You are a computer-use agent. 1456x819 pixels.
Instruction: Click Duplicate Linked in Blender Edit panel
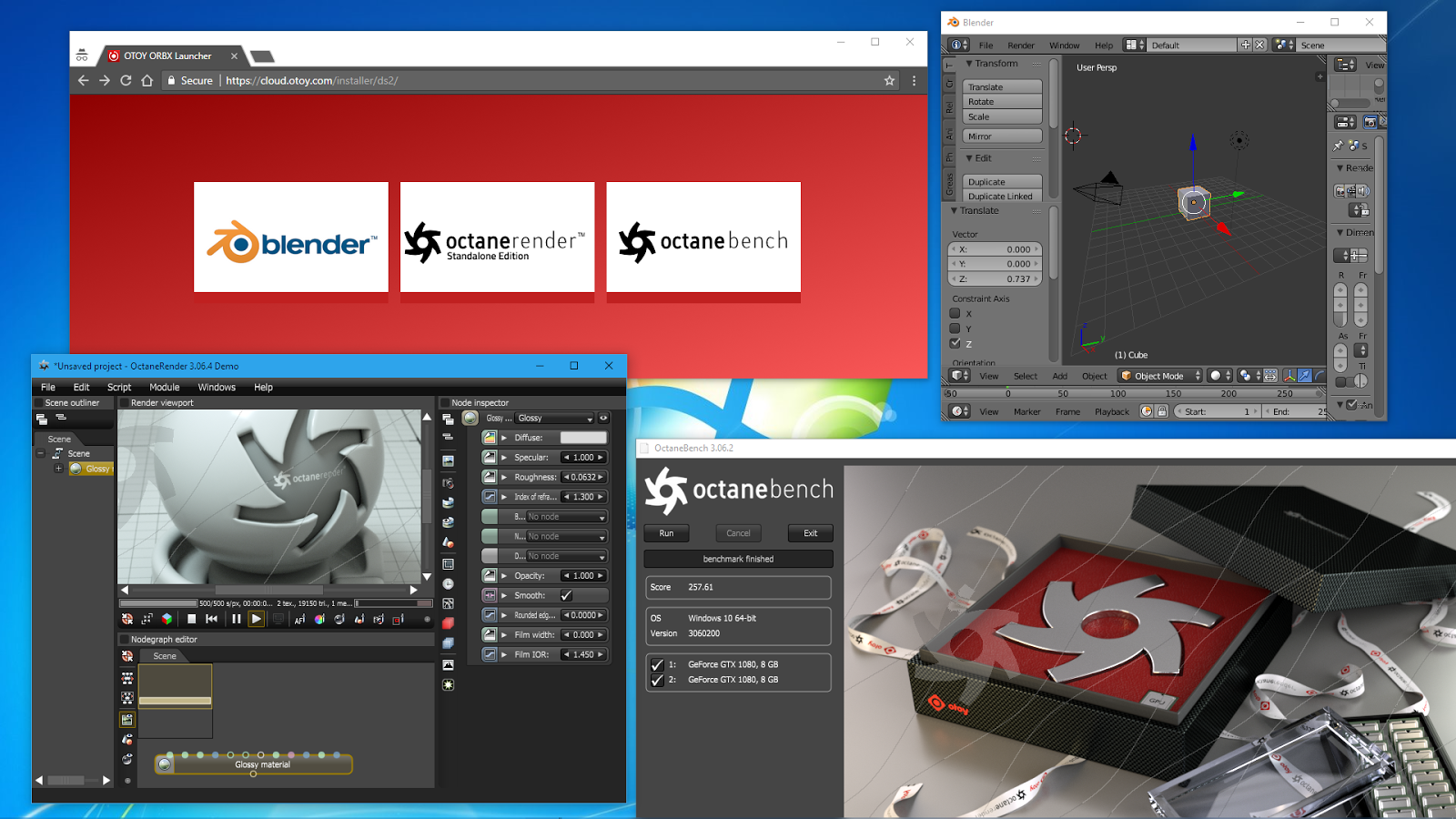(1002, 196)
